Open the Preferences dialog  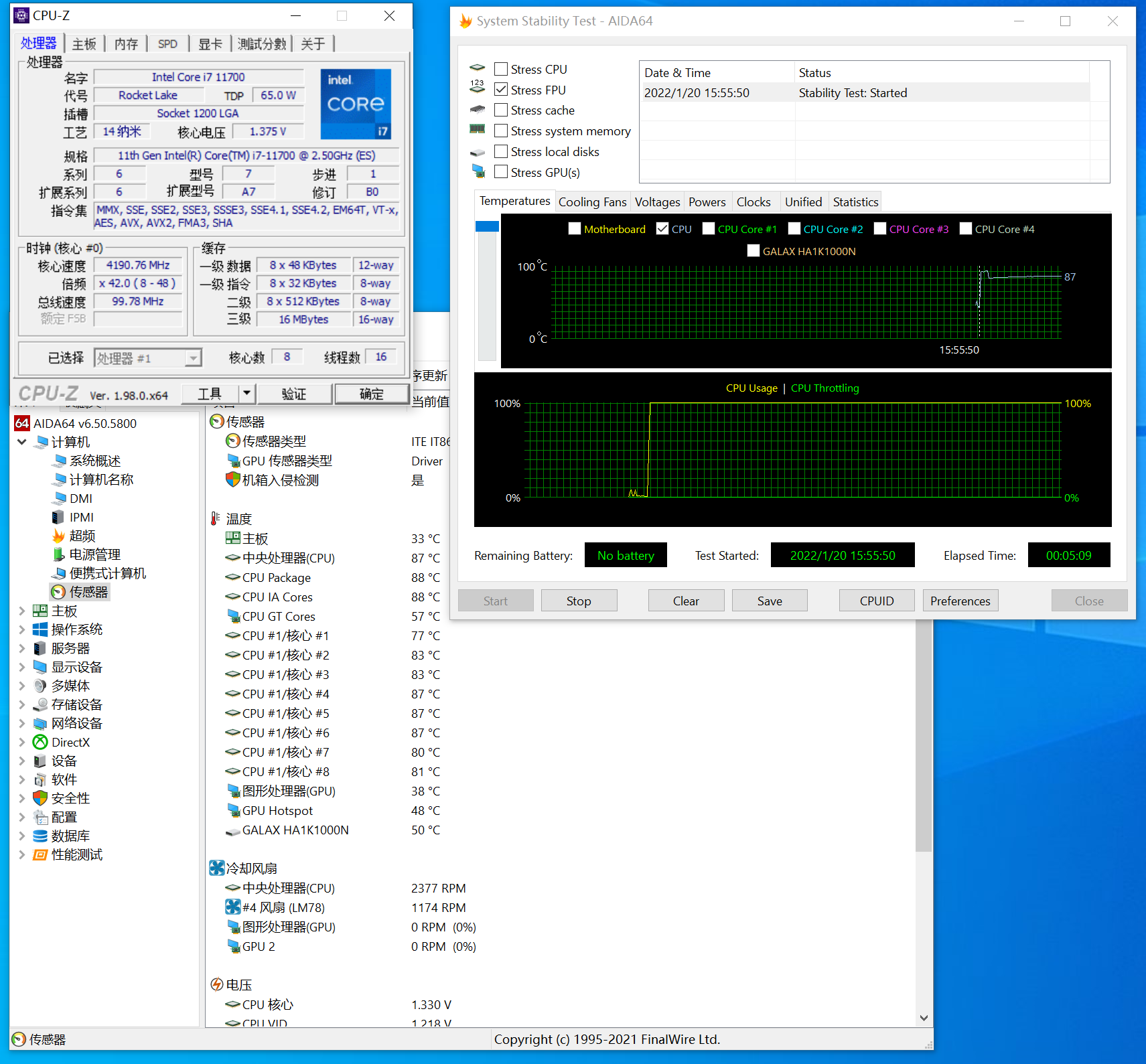[x=959, y=601]
